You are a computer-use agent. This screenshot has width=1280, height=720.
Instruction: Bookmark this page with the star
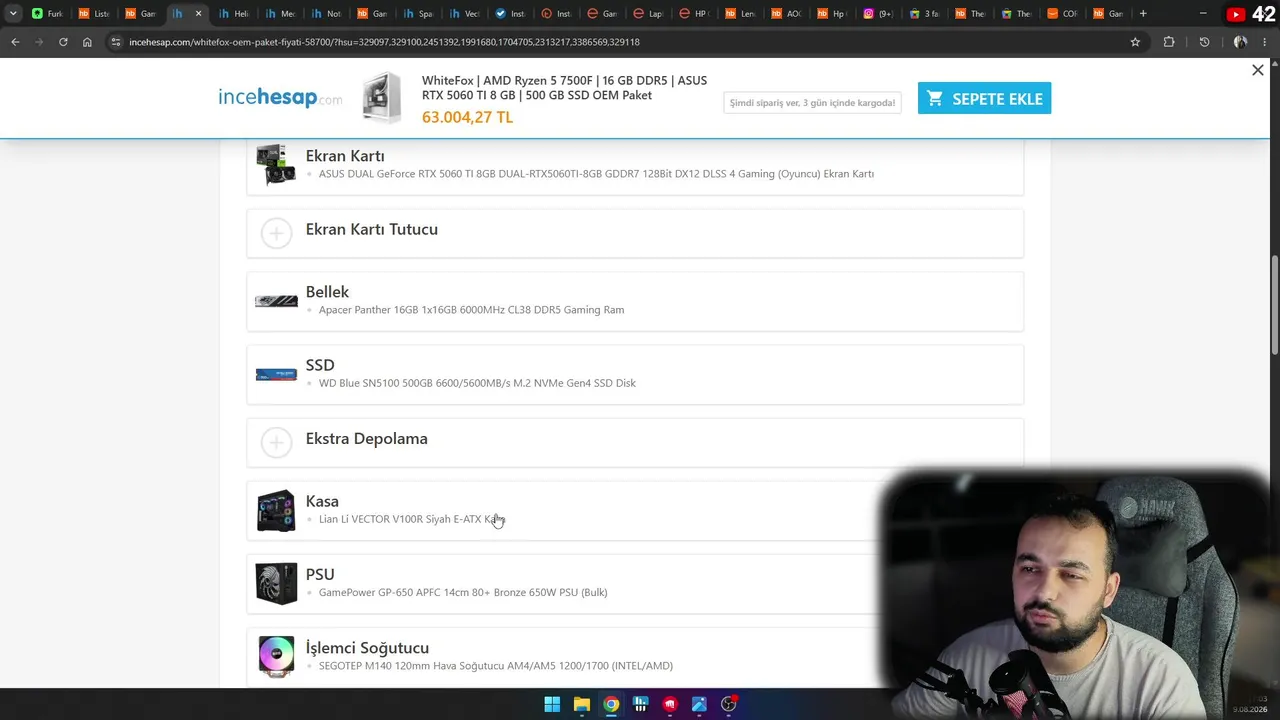[x=1135, y=42]
